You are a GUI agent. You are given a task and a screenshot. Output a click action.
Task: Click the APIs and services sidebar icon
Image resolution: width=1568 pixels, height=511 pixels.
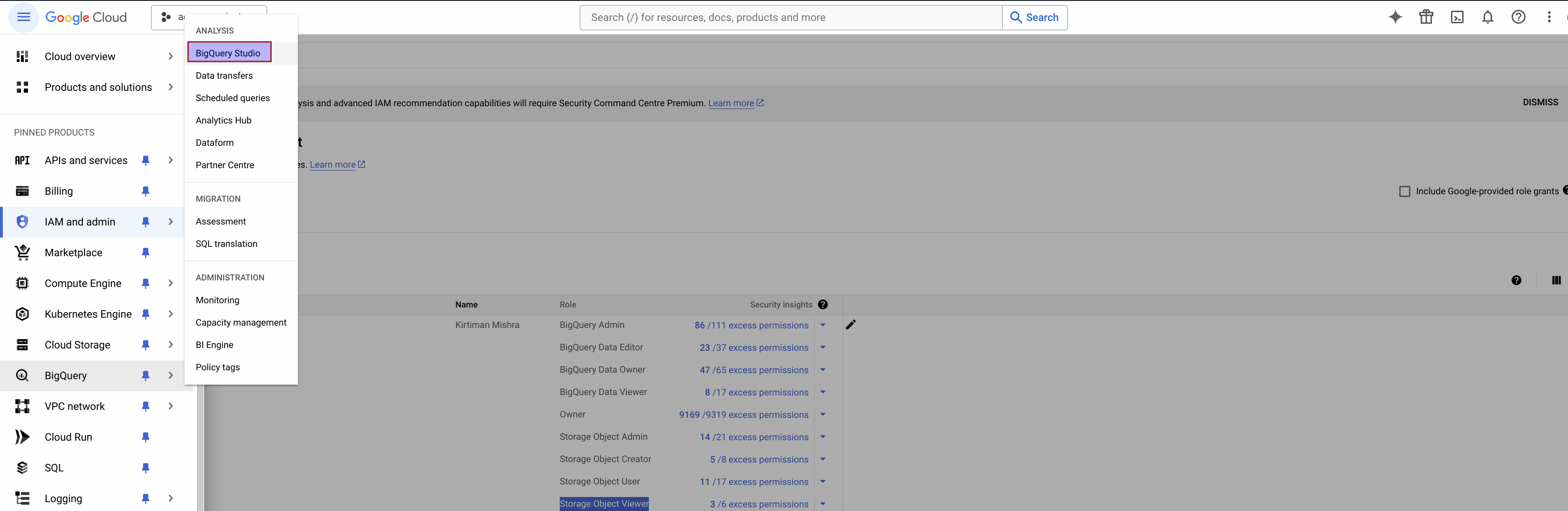point(22,160)
